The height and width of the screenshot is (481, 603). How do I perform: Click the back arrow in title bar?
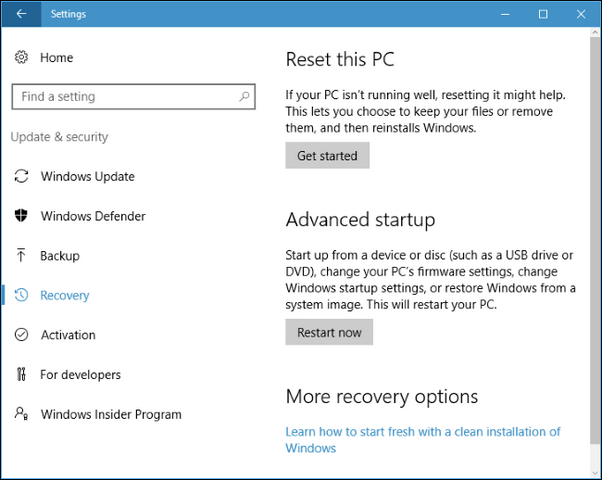(21, 14)
